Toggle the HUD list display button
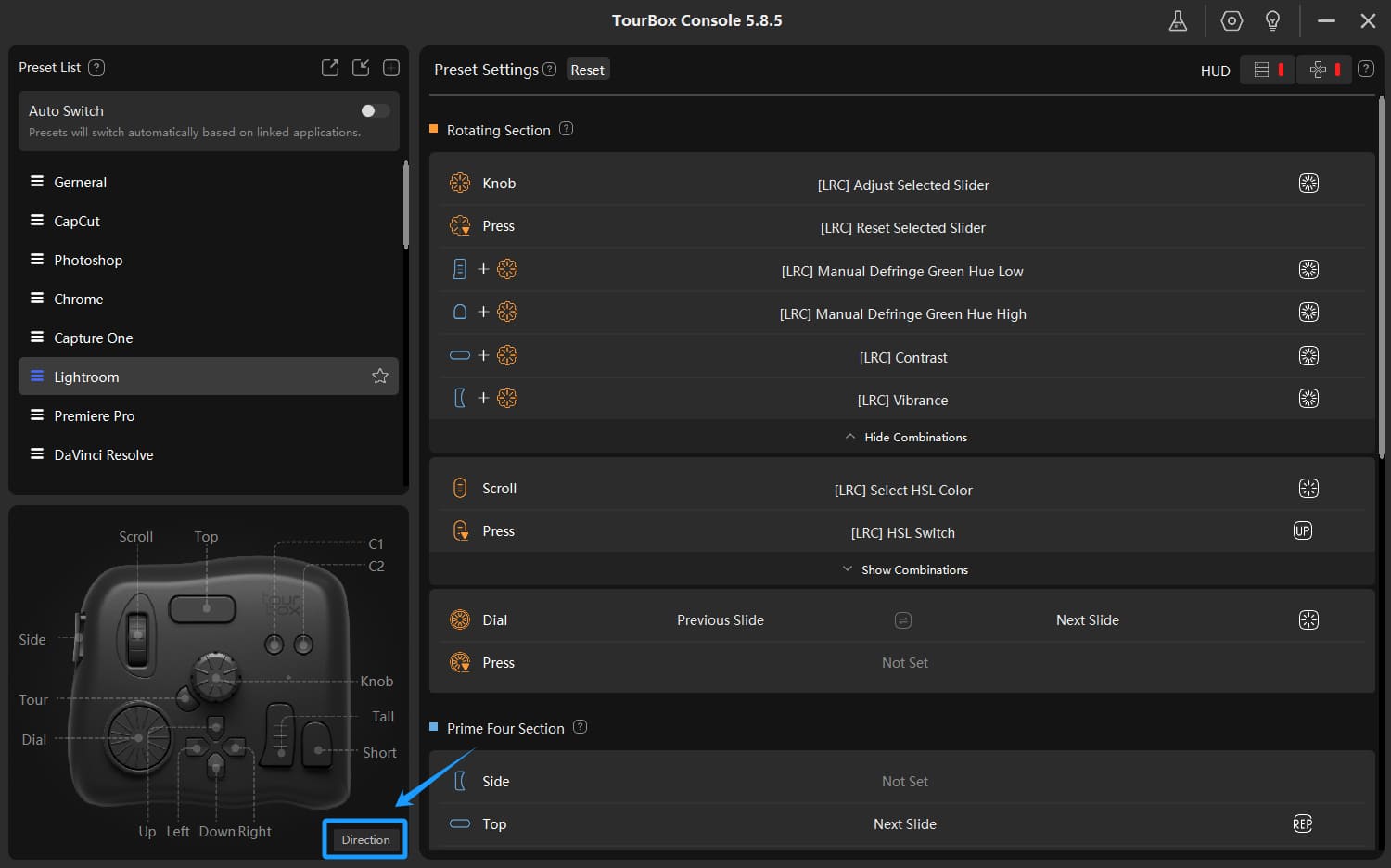This screenshot has width=1391, height=868. tap(1268, 70)
